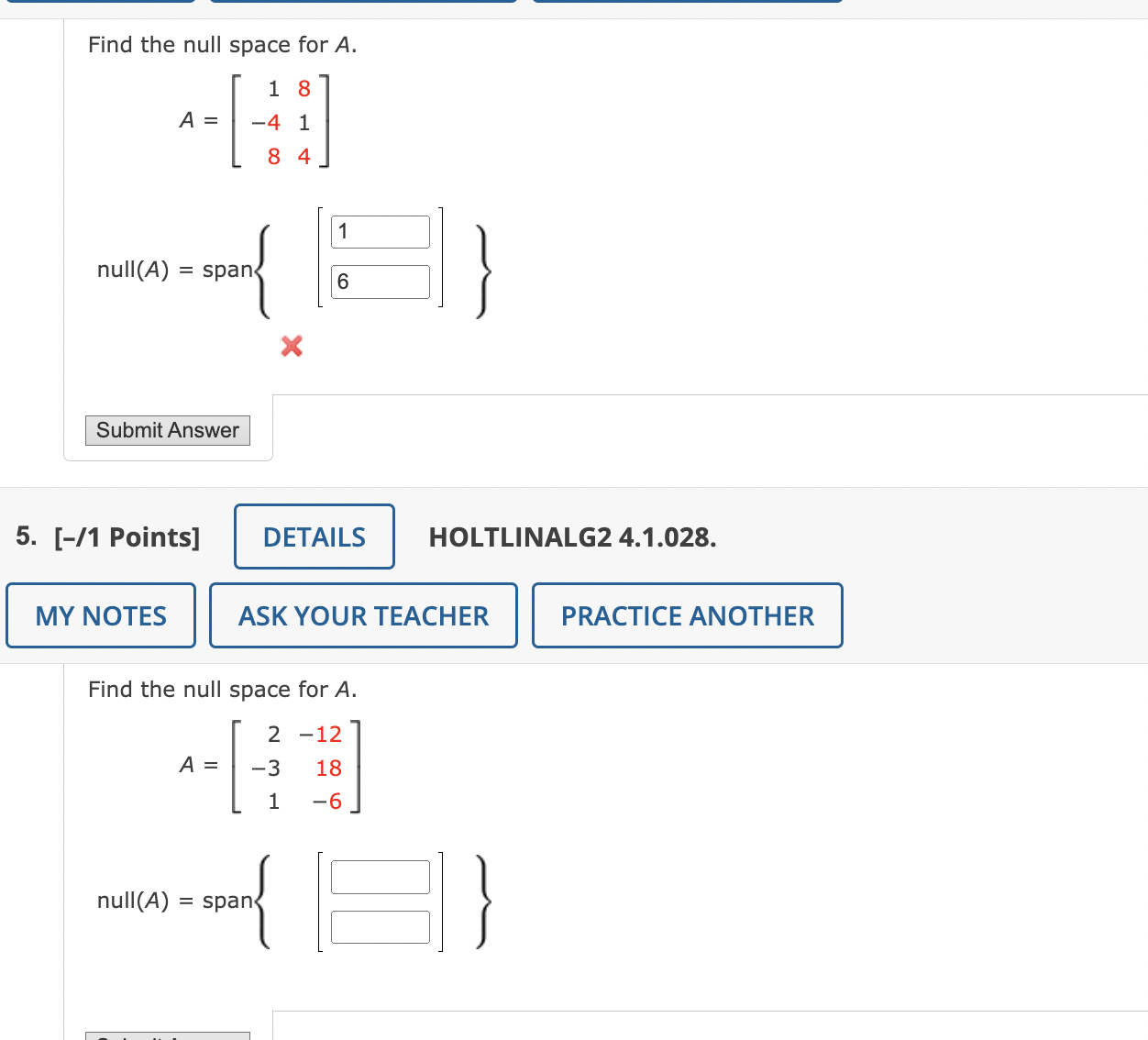Click the matrix A in question 5
Viewport: 1148px width, 1040px height.
(293, 768)
